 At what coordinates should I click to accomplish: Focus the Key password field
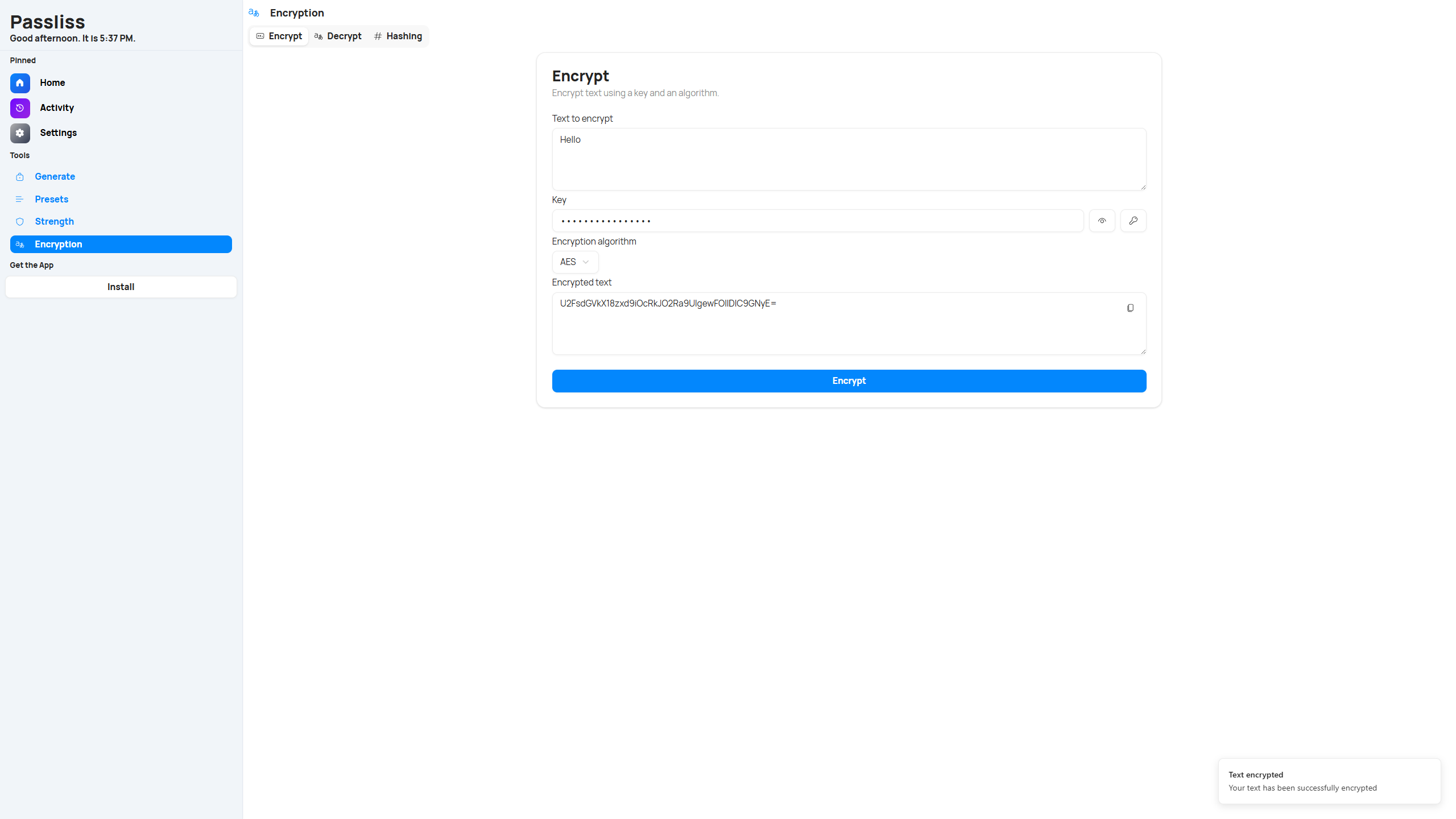(x=817, y=221)
